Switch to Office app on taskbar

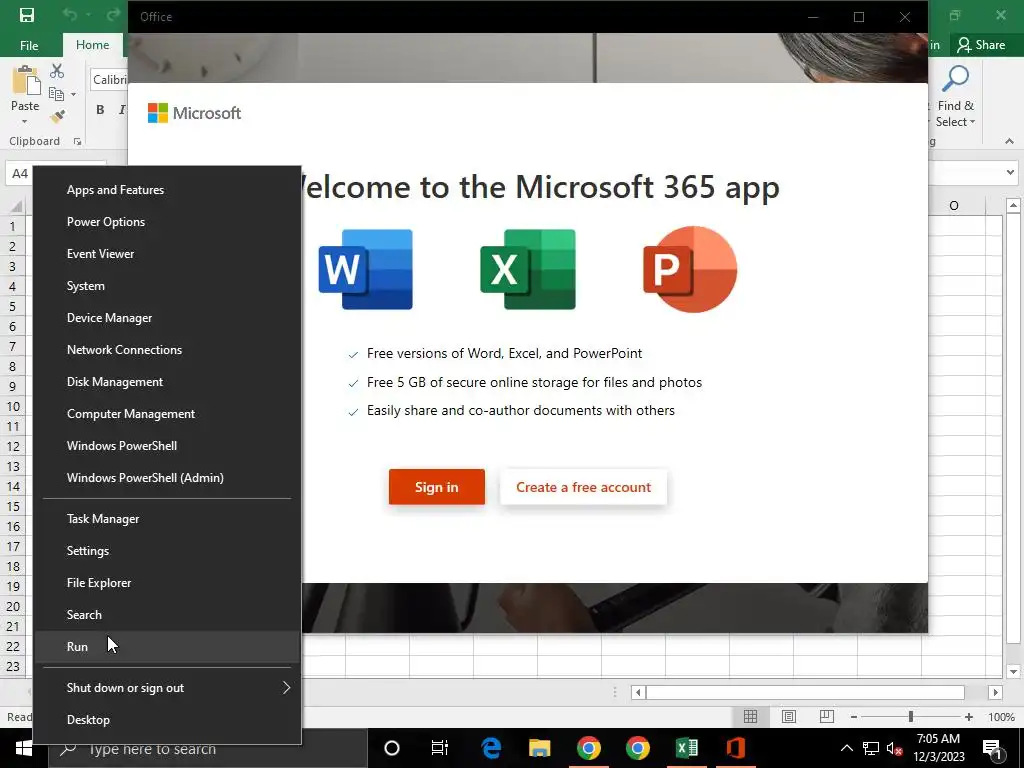click(x=735, y=748)
